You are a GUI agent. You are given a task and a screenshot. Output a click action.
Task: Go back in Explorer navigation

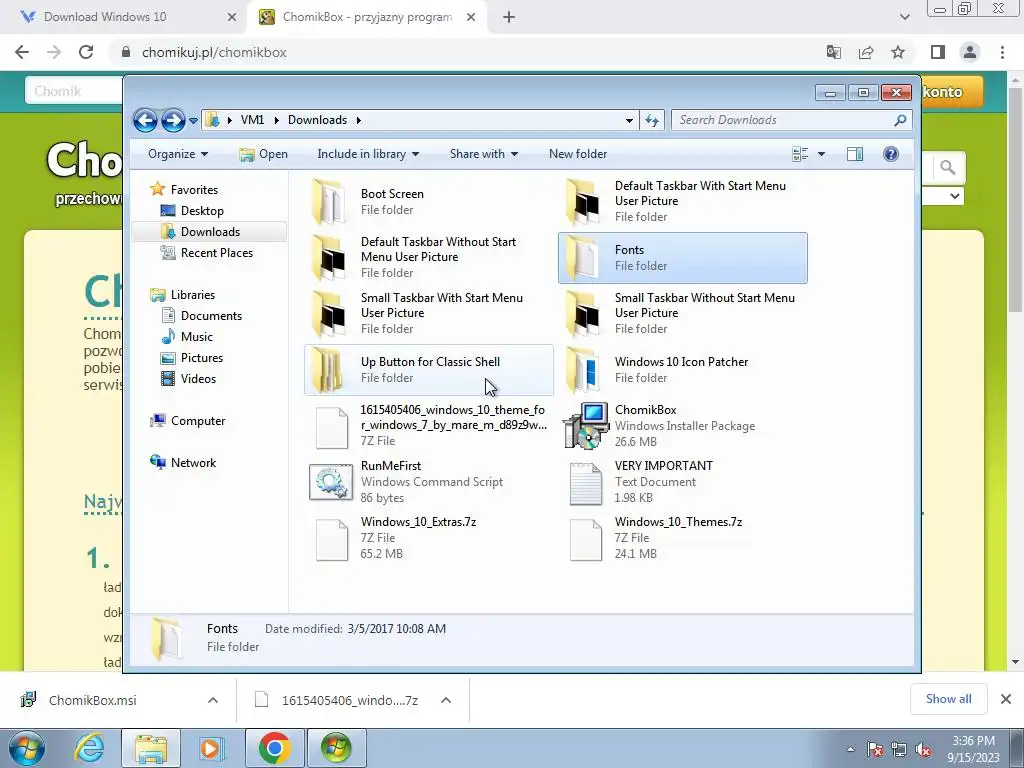145,120
